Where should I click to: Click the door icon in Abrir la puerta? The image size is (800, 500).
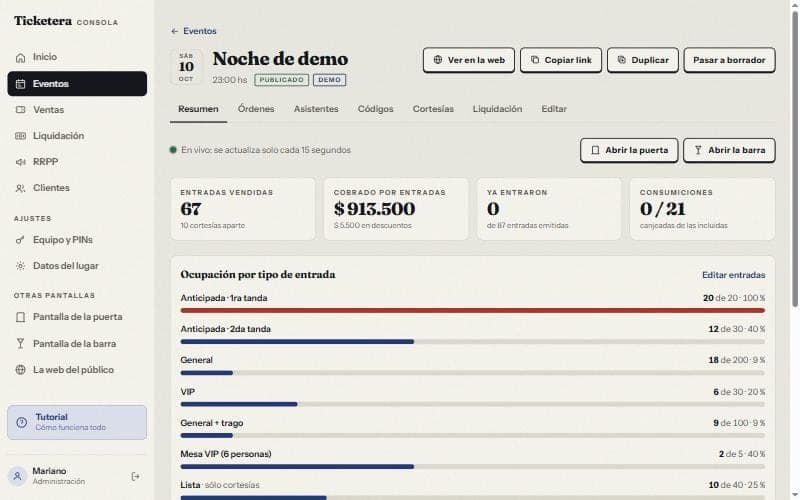(595, 150)
